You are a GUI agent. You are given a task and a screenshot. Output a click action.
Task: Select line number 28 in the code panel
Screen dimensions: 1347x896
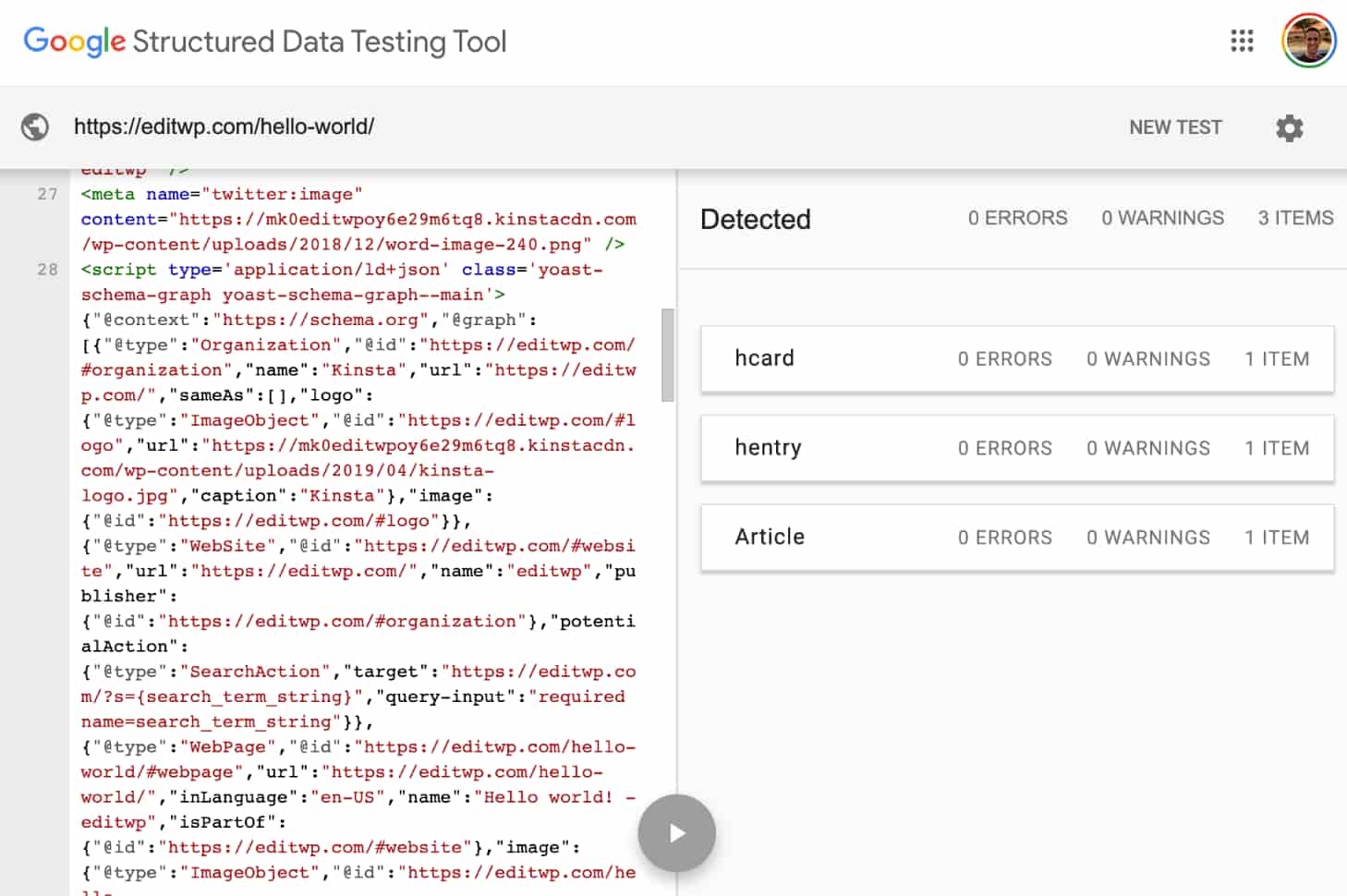(46, 270)
